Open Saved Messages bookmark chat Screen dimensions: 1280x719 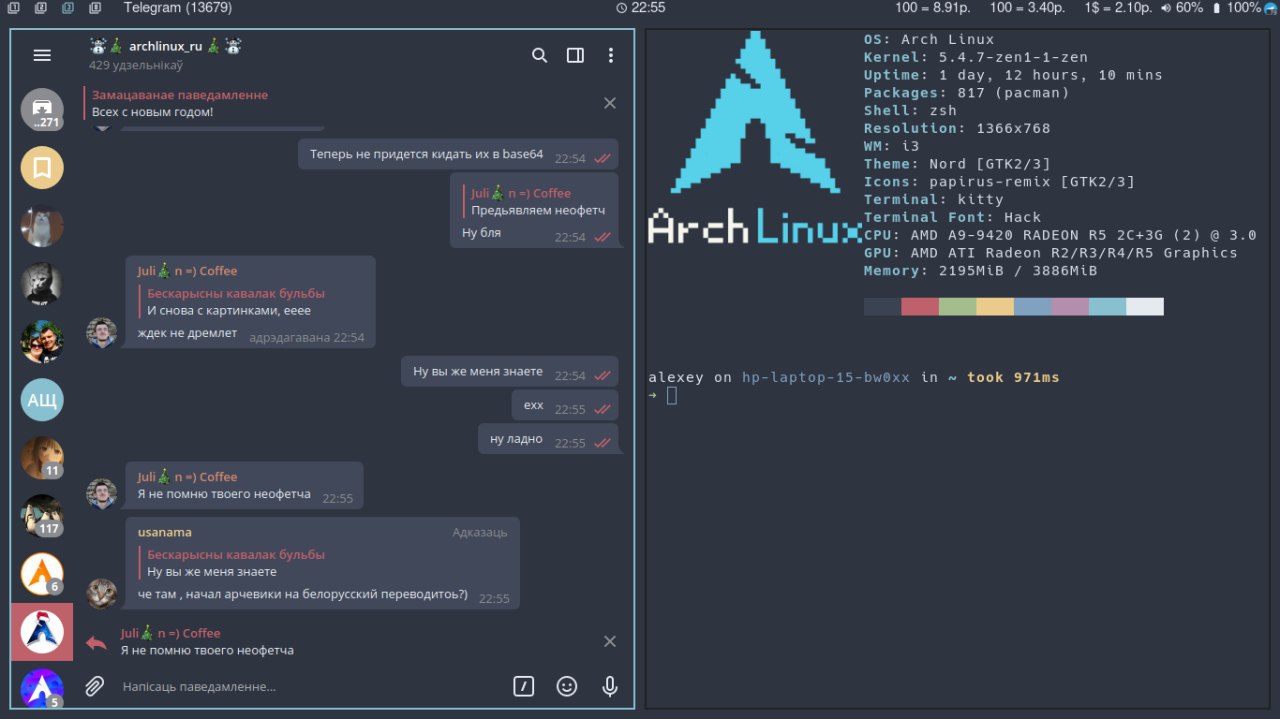[x=42, y=168]
